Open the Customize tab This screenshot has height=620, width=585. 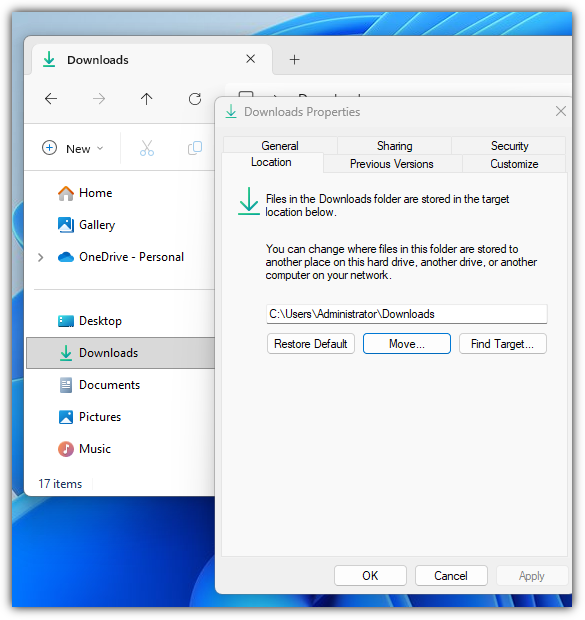click(x=514, y=164)
